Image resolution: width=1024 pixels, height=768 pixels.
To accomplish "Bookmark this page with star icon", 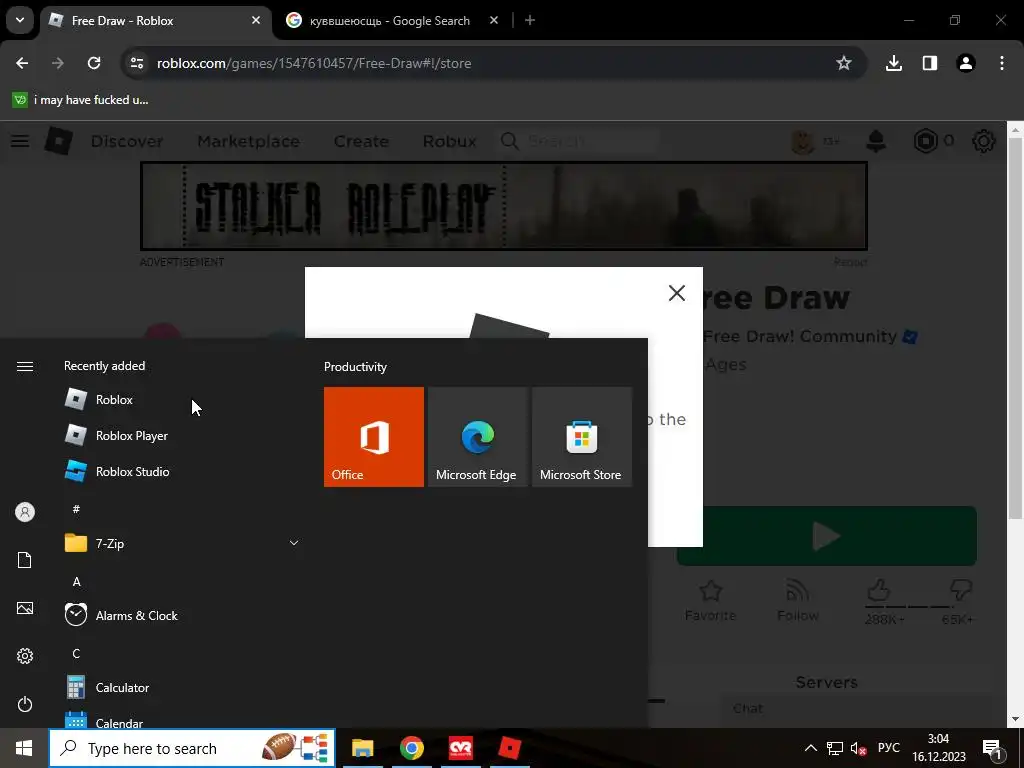I will [844, 63].
